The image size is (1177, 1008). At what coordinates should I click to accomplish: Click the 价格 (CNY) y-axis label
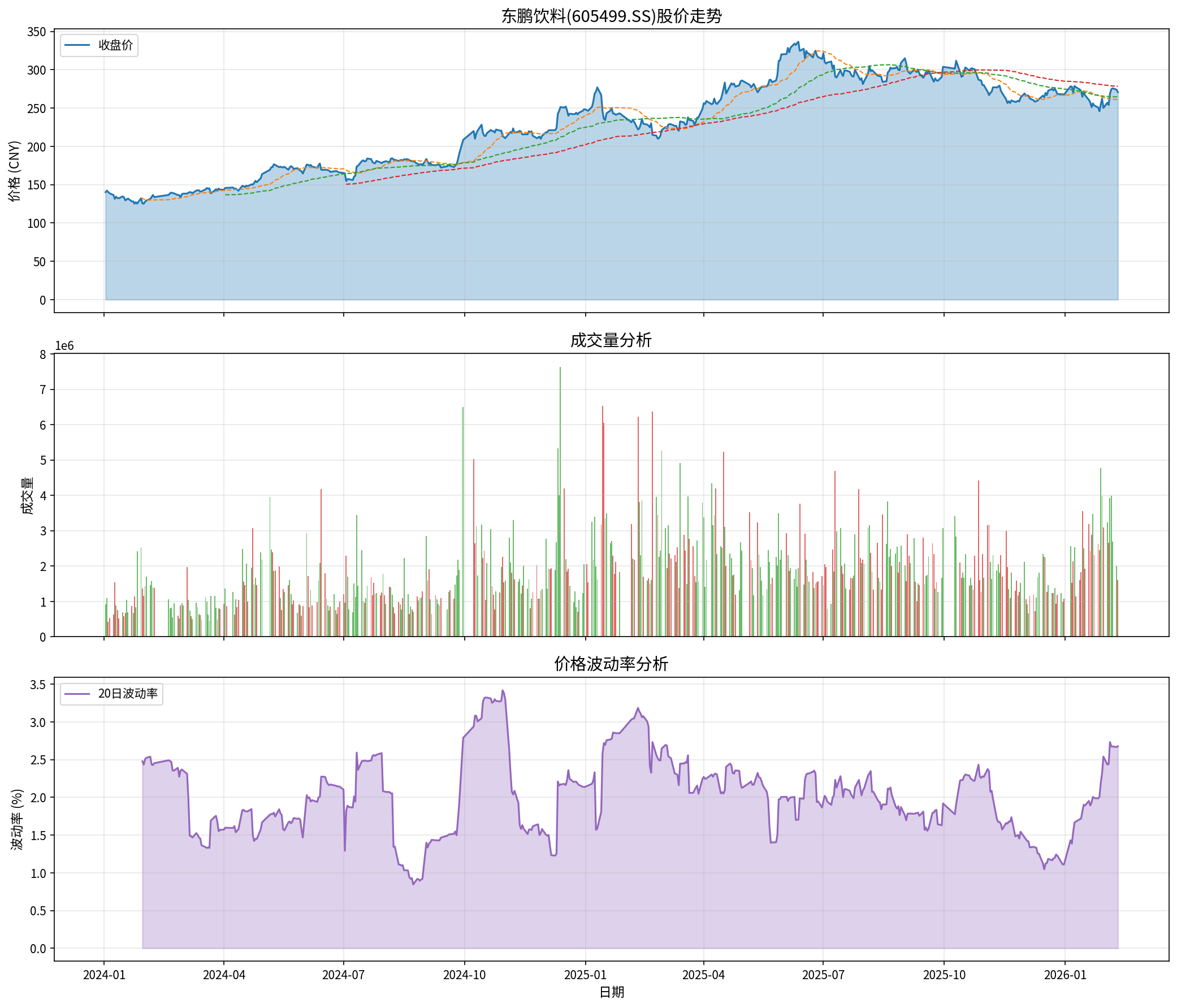point(15,171)
